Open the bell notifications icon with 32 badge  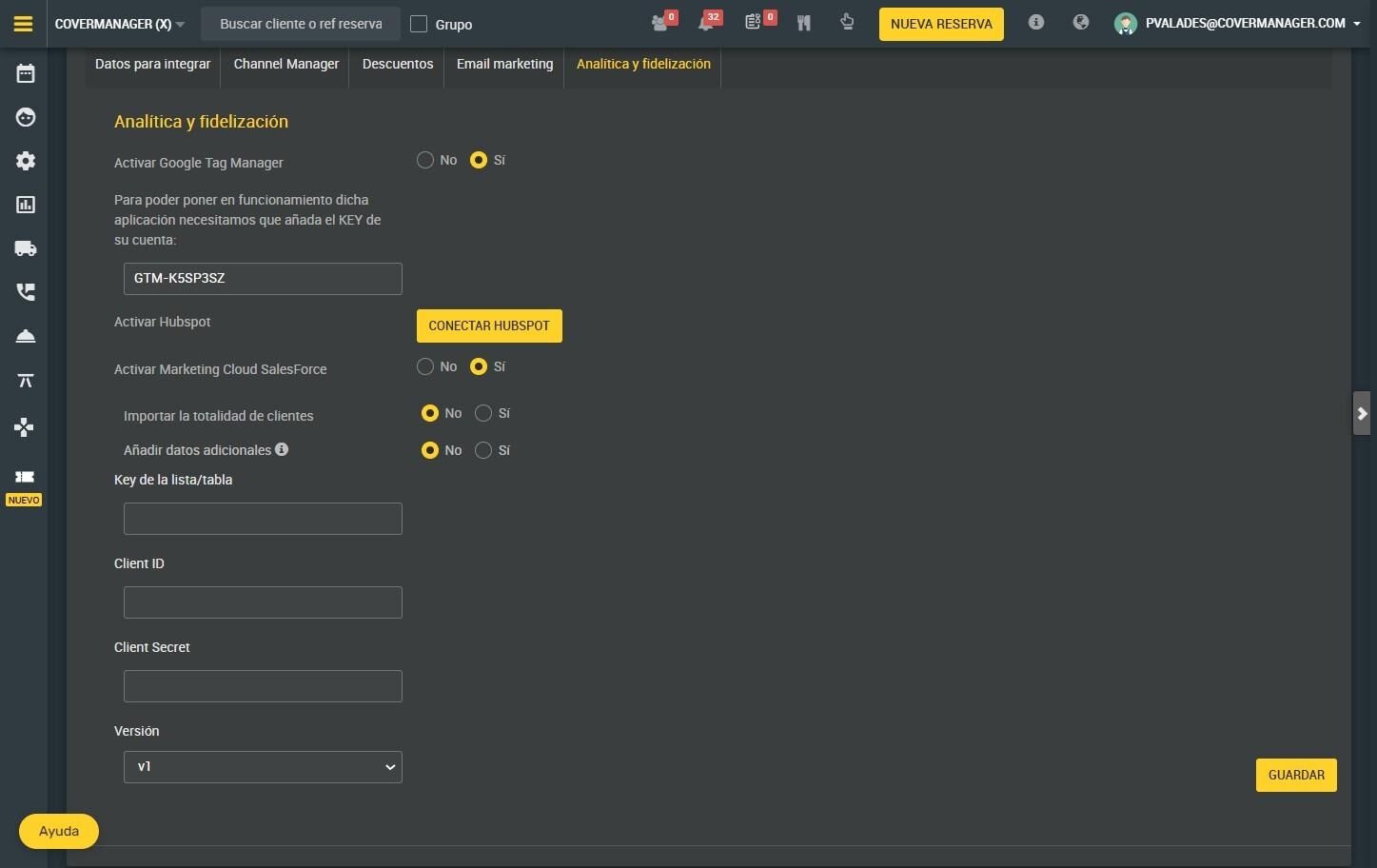(707, 23)
